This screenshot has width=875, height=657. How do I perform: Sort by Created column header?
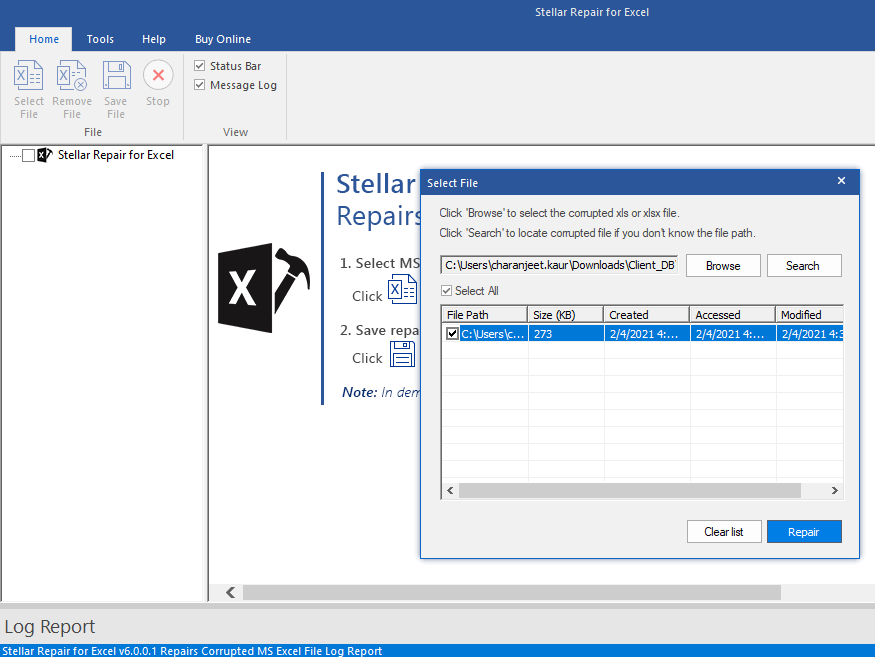tap(646, 315)
